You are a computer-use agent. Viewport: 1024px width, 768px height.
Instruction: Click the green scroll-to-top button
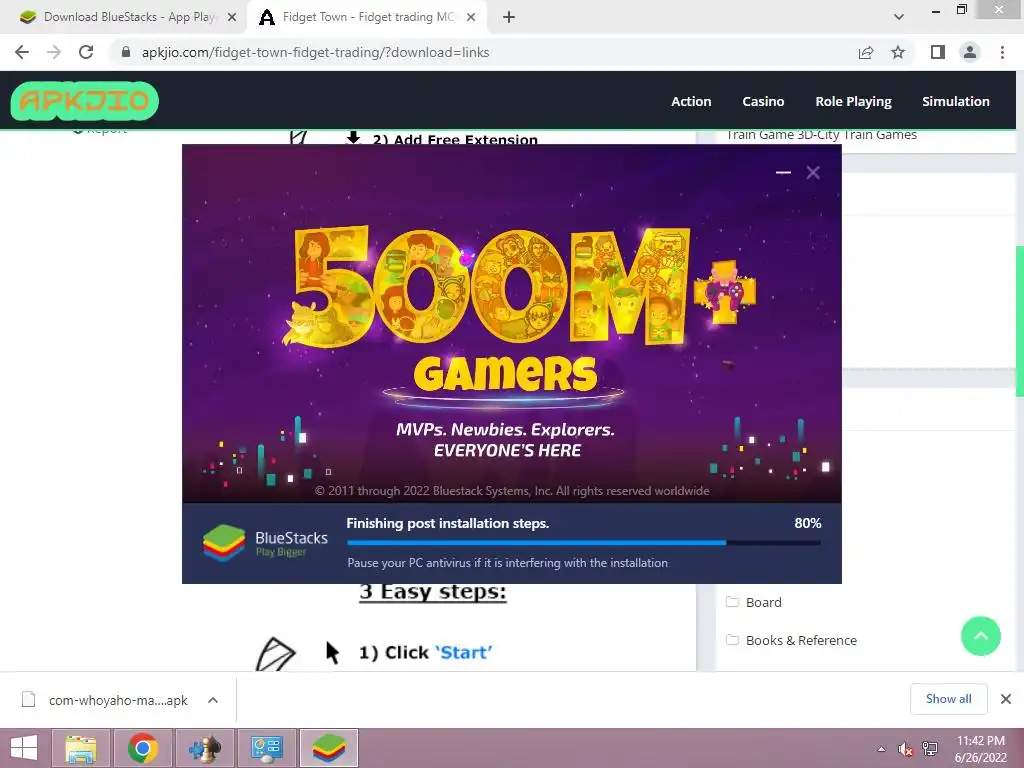pyautogui.click(x=980, y=635)
